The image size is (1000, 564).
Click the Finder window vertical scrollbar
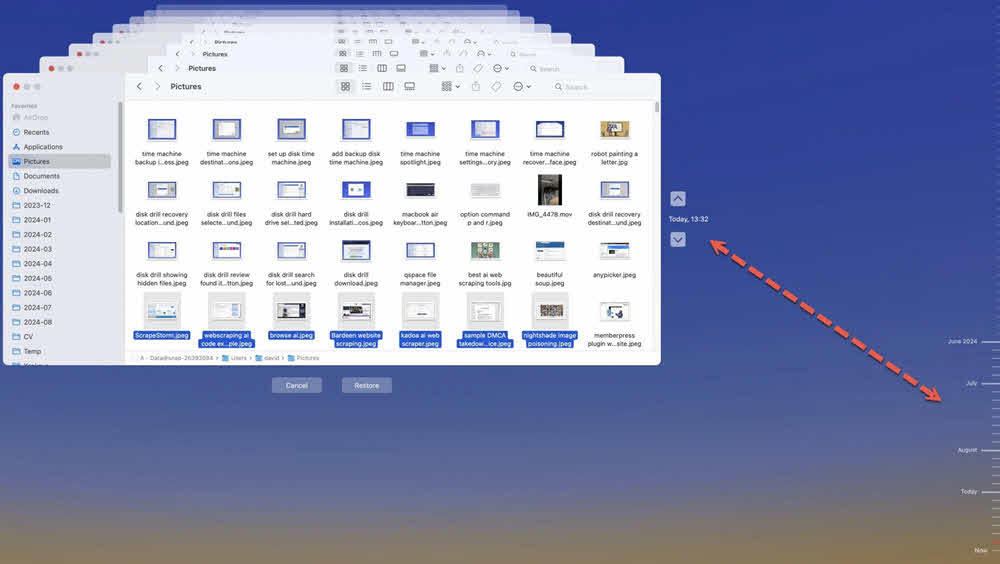[657, 108]
